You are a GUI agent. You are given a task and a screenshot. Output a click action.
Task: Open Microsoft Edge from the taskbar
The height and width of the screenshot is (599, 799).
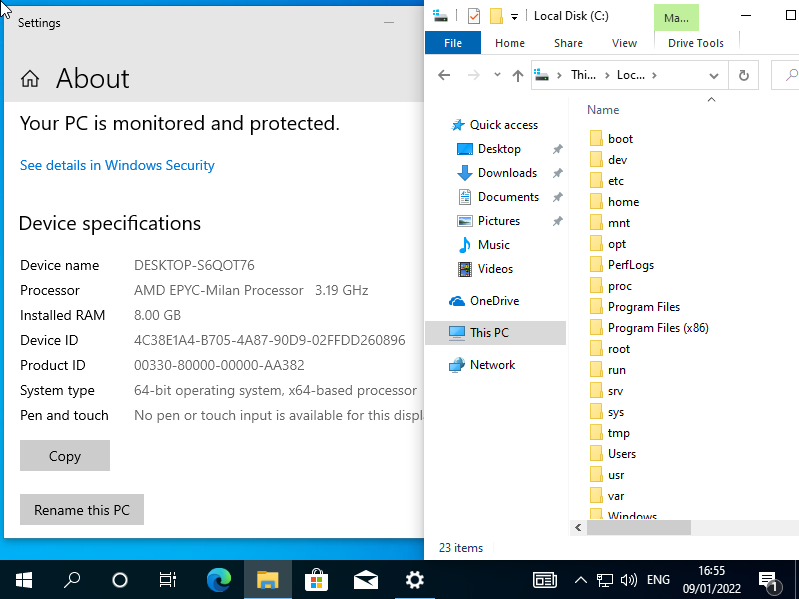(x=218, y=579)
